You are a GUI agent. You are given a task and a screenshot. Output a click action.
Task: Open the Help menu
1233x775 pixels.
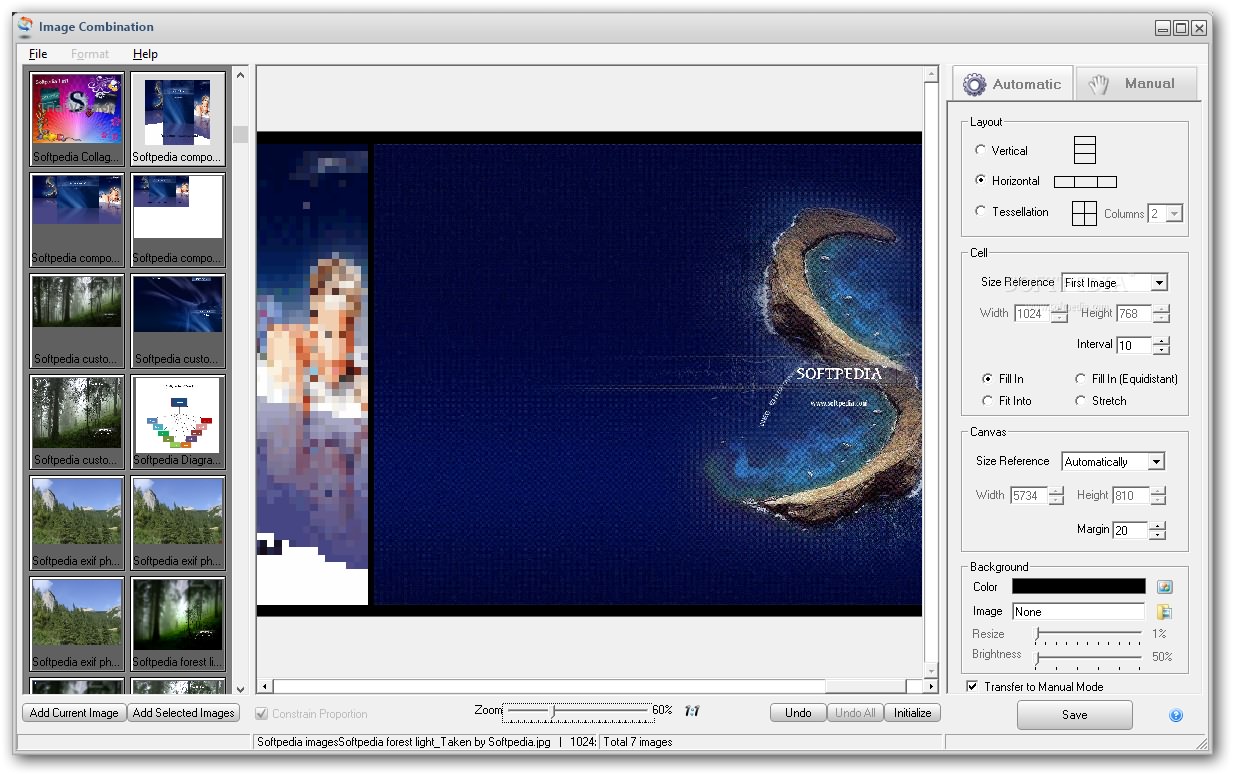tap(145, 54)
